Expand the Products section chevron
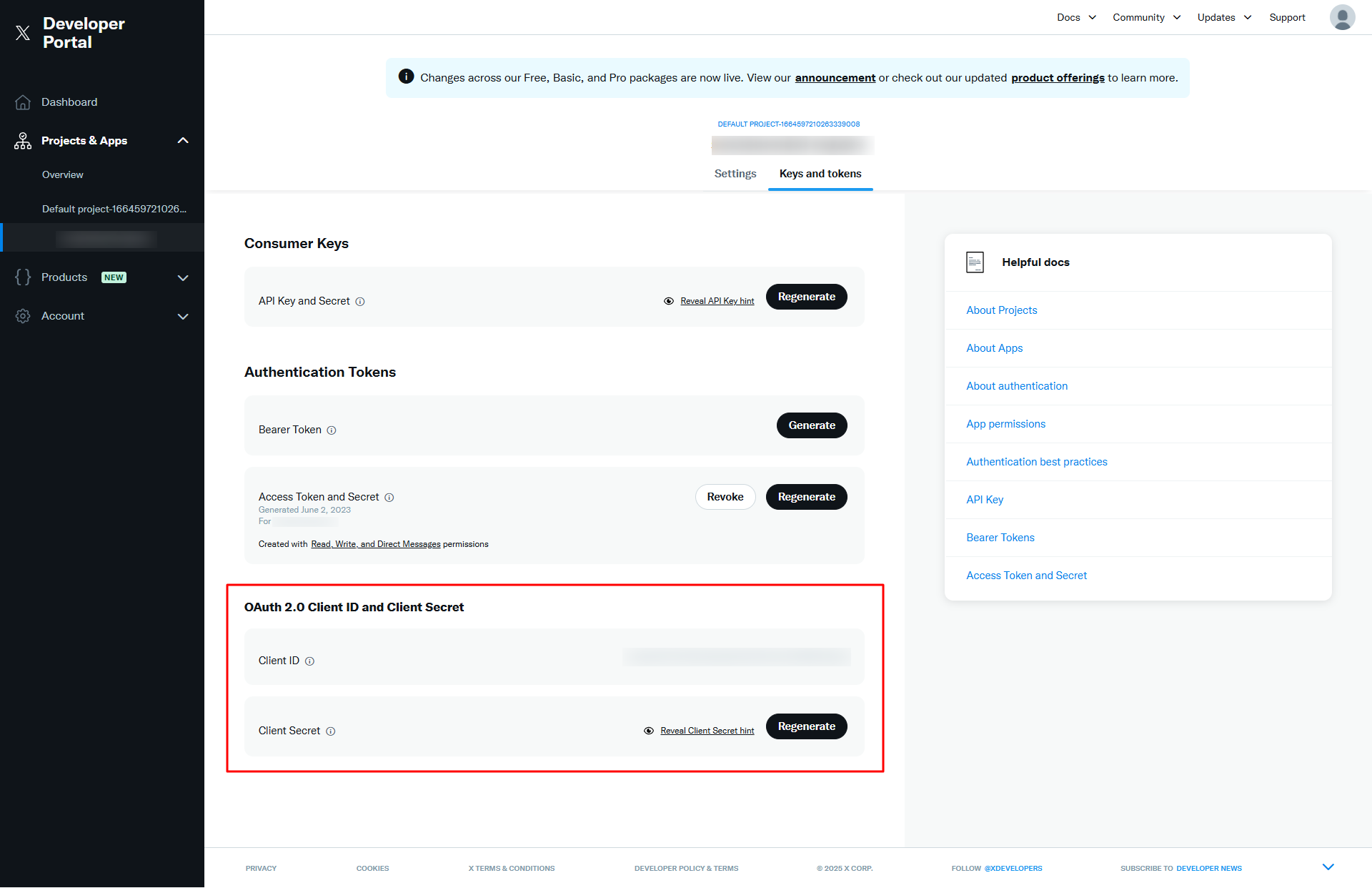Image resolution: width=1372 pixels, height=888 pixels. 183,278
